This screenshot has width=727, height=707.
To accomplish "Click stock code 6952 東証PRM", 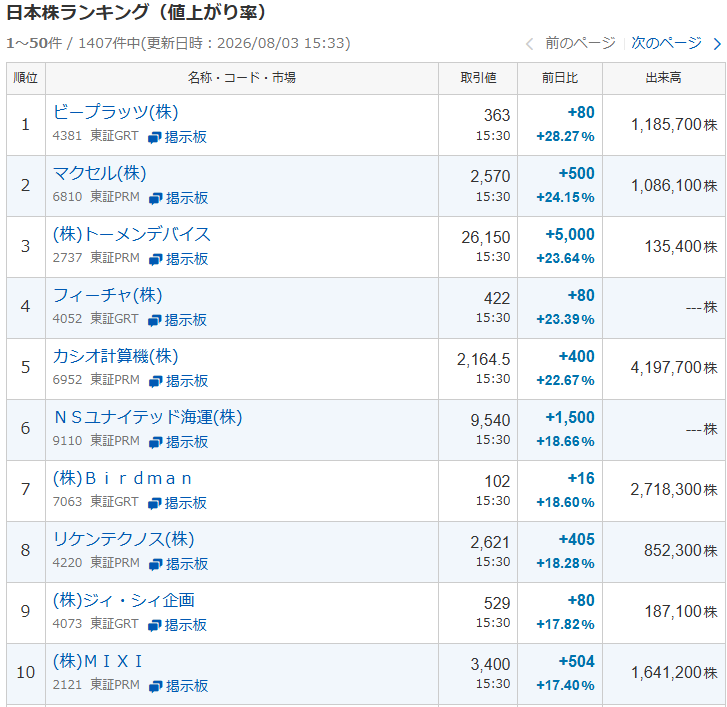I will pyautogui.click(x=96, y=380).
